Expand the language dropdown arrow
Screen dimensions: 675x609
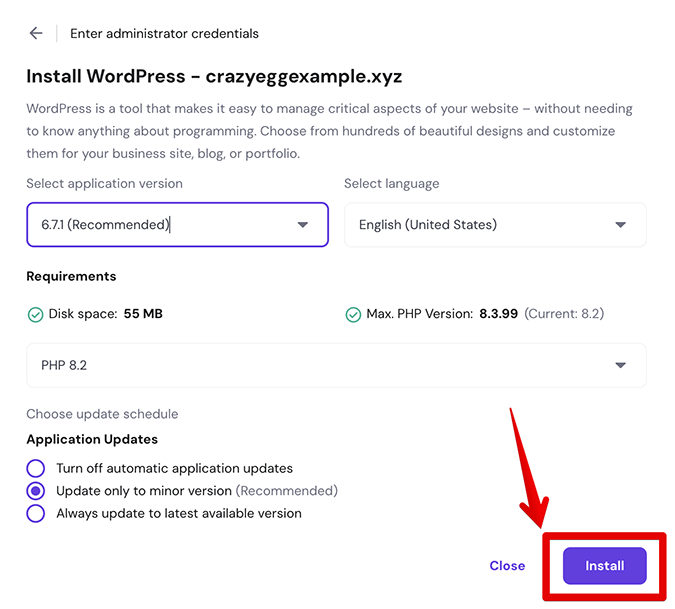pyautogui.click(x=620, y=225)
